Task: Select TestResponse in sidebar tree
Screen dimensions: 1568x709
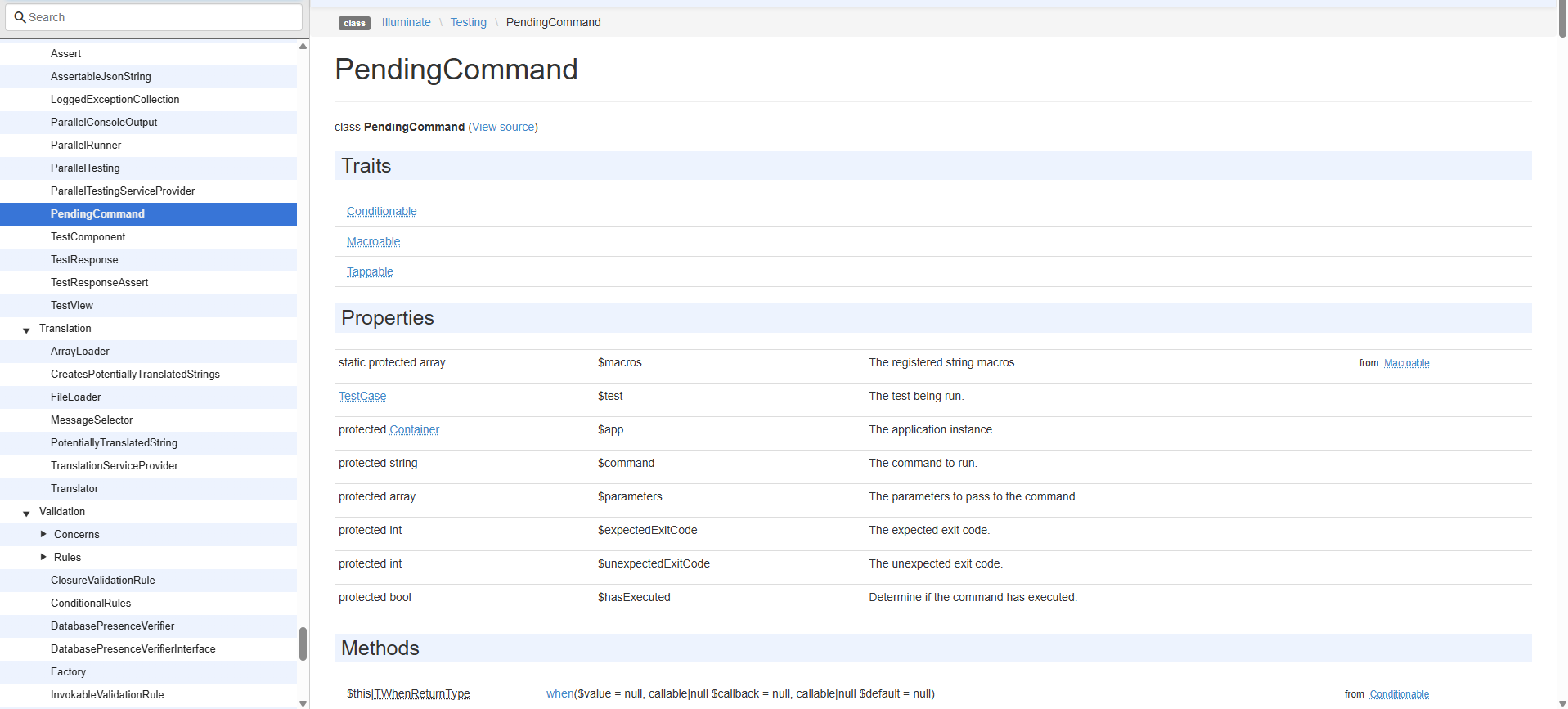Action: tap(84, 259)
